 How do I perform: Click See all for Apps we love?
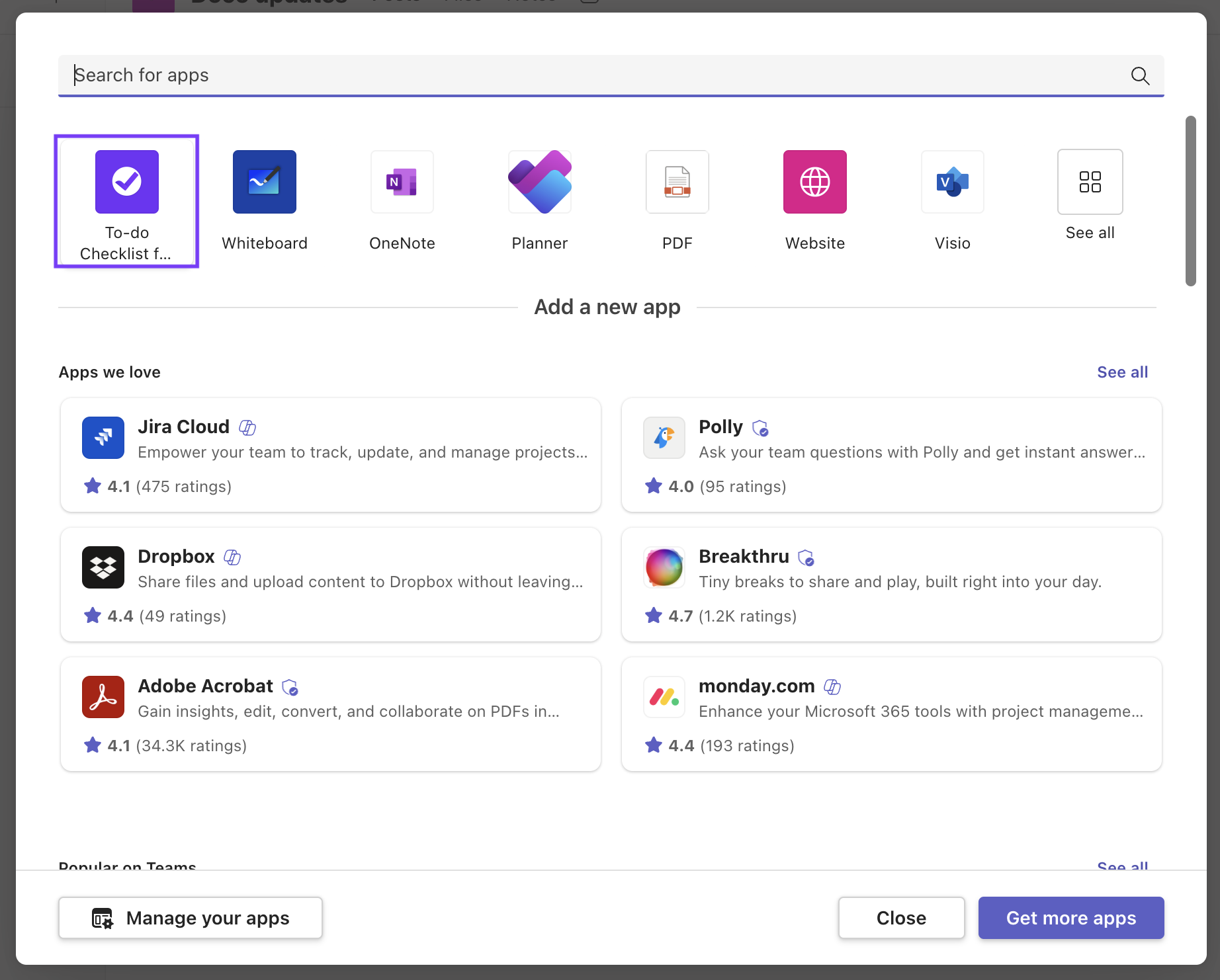[1122, 372]
